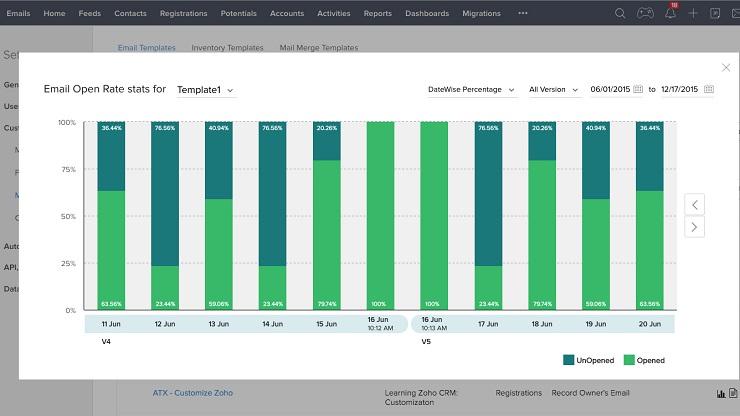Open the search icon in top bar
This screenshot has height=416, width=740.
pyautogui.click(x=620, y=13)
